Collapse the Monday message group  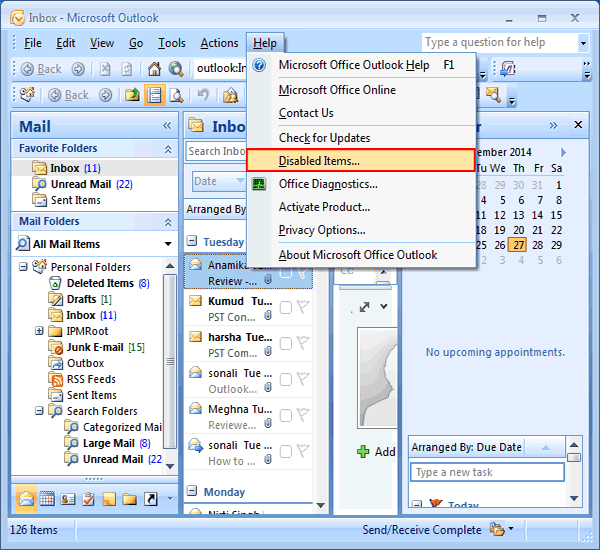pyautogui.click(x=192, y=491)
